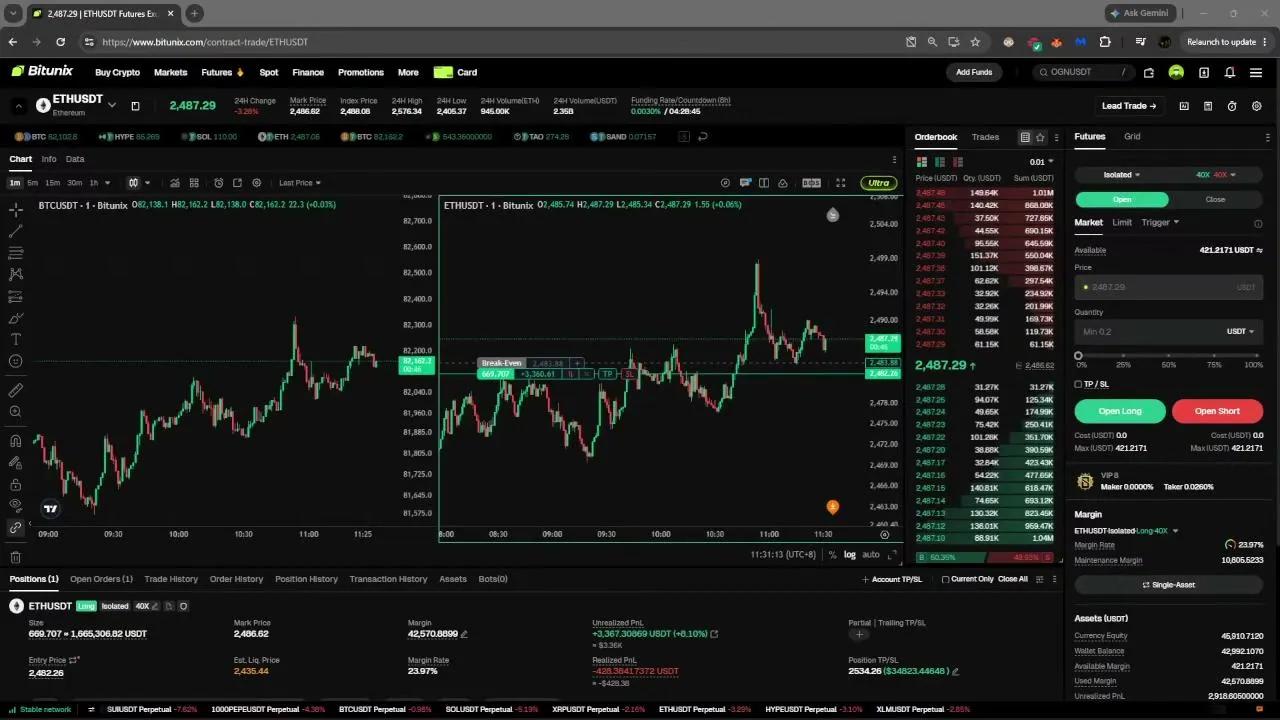Pick the text annotation tool
Viewport: 1280px width, 720px height.
coord(16,340)
